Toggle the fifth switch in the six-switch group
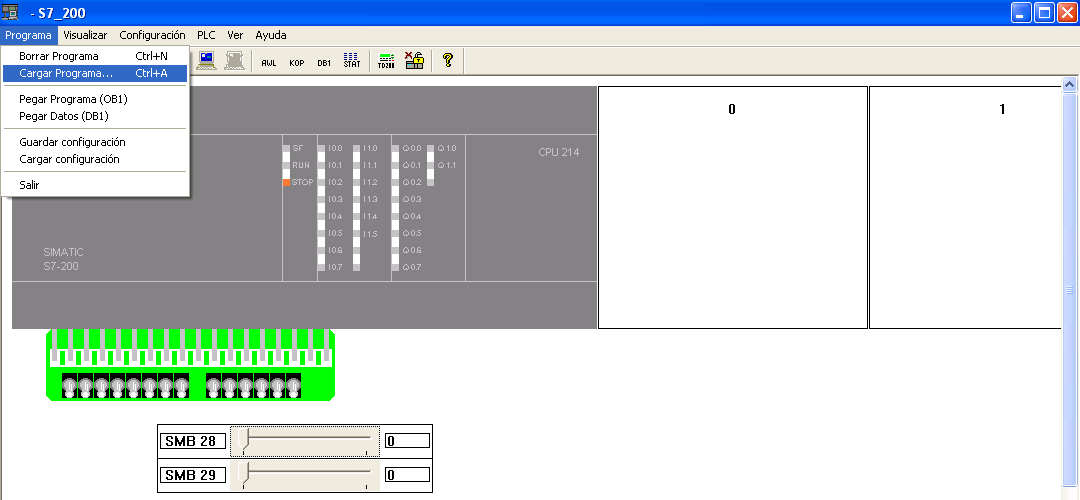1080x500 pixels. 277,386
